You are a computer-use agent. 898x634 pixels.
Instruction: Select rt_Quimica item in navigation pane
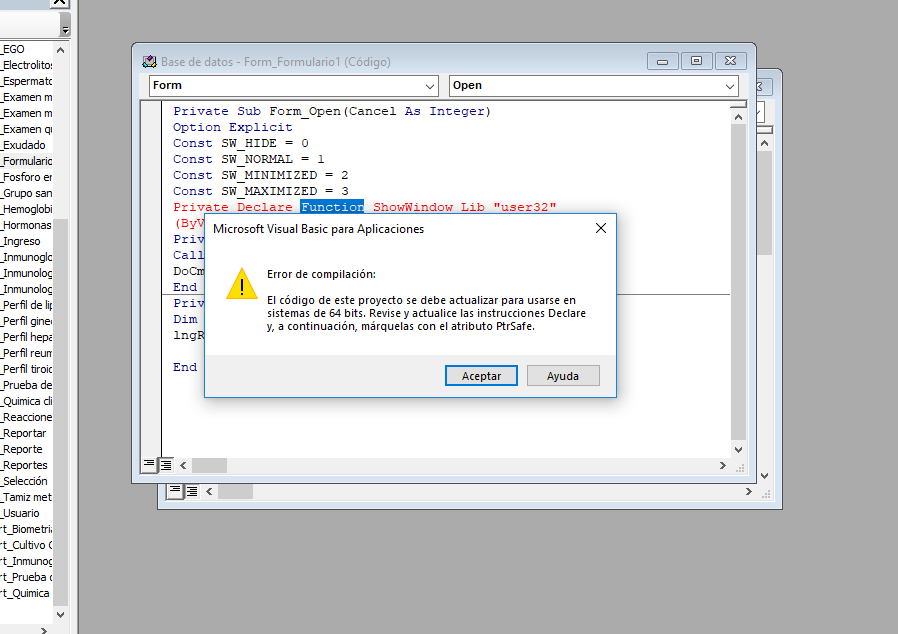(x=25, y=594)
